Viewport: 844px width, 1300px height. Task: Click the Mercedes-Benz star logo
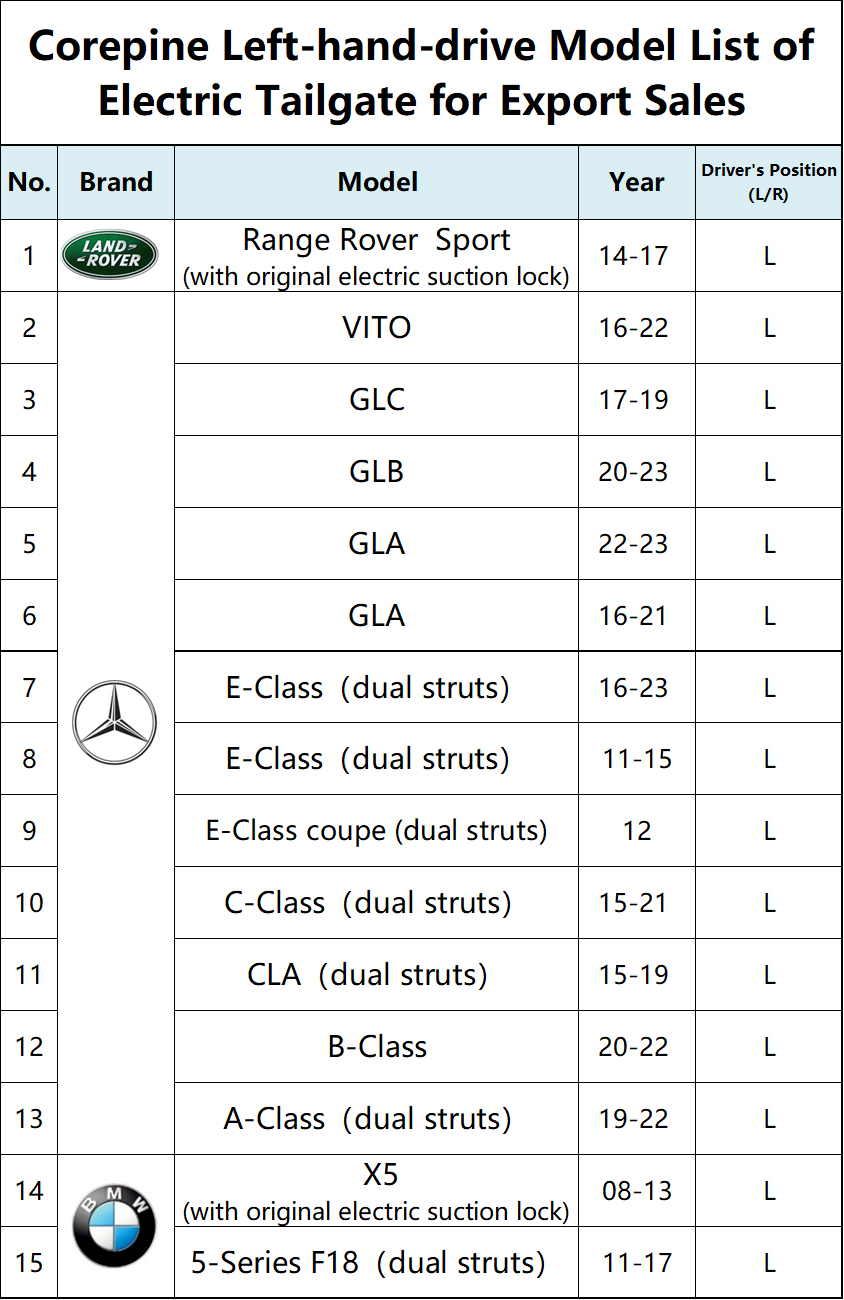[115, 722]
